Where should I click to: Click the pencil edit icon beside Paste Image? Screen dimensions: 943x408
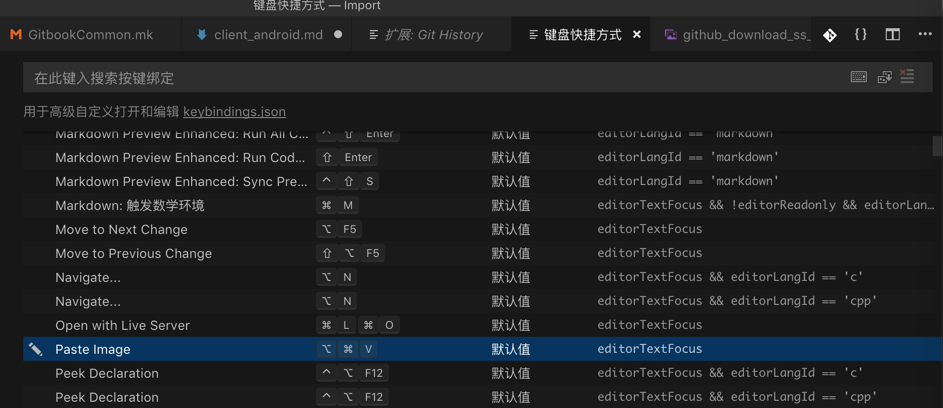click(x=36, y=349)
